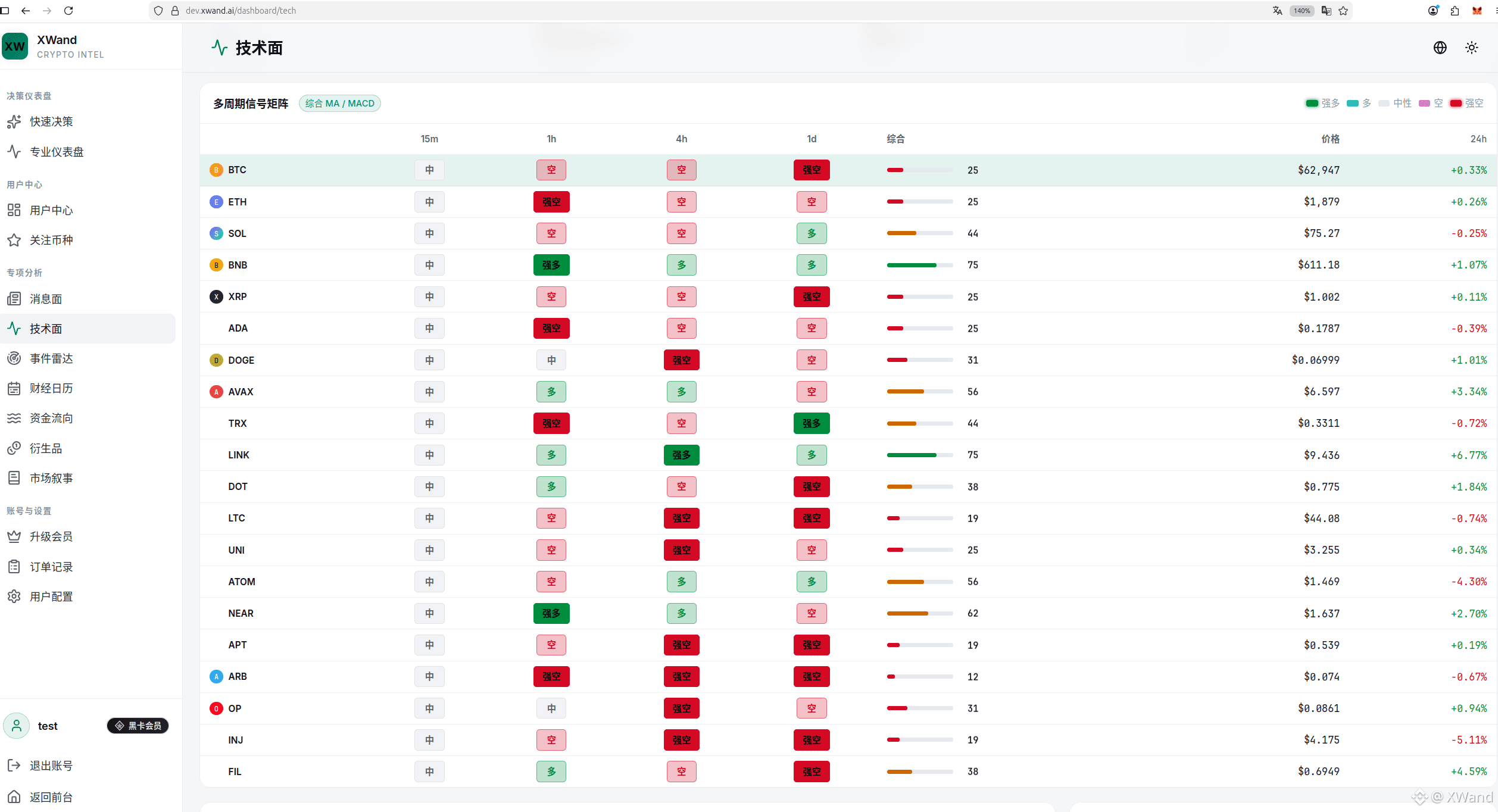This screenshot has width=1498, height=812.
Task: Click TRX 1d 强多 signal cell
Action: pos(812,423)
